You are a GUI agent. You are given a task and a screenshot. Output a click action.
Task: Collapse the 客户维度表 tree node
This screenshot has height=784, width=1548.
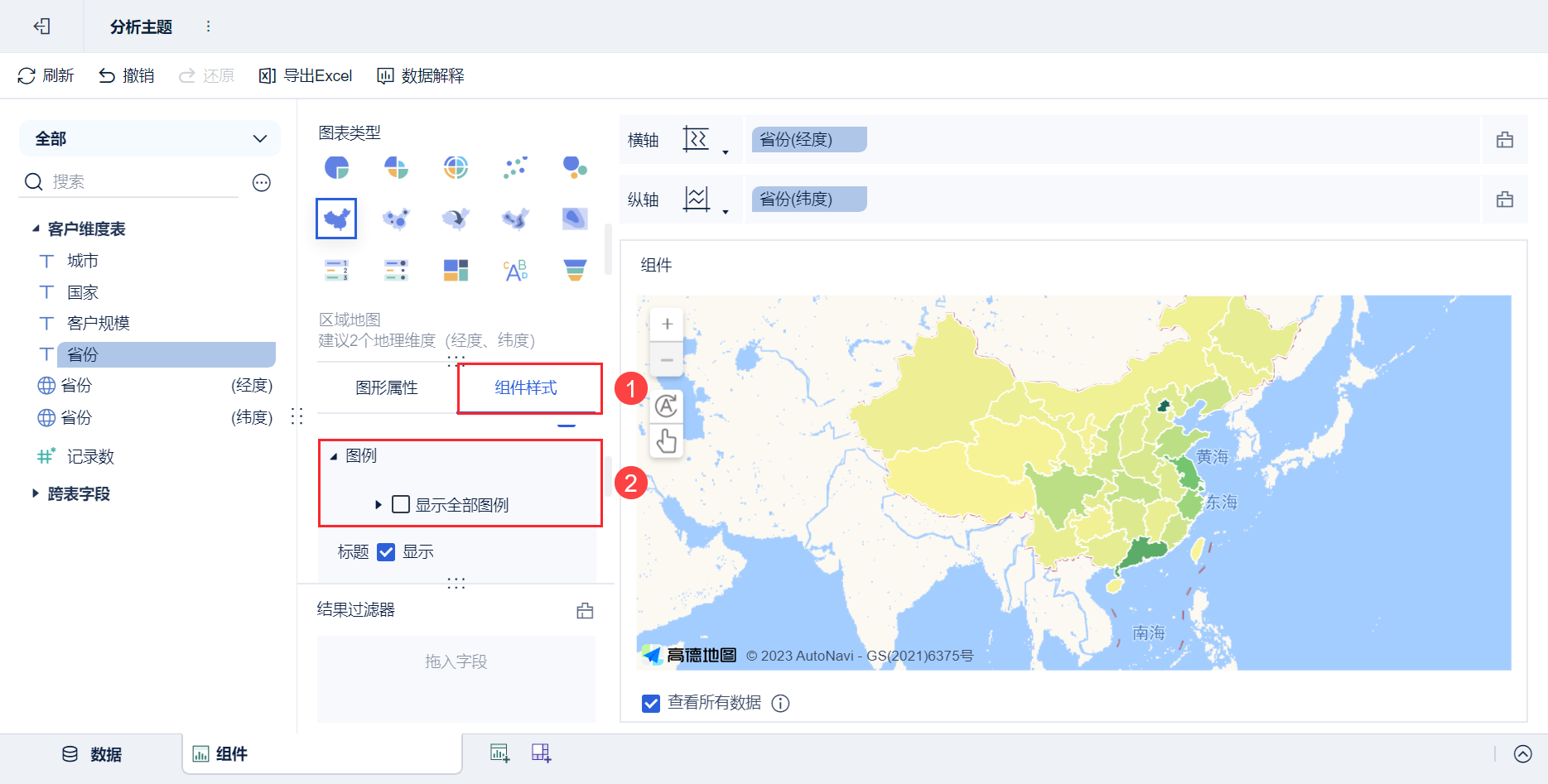pos(36,228)
